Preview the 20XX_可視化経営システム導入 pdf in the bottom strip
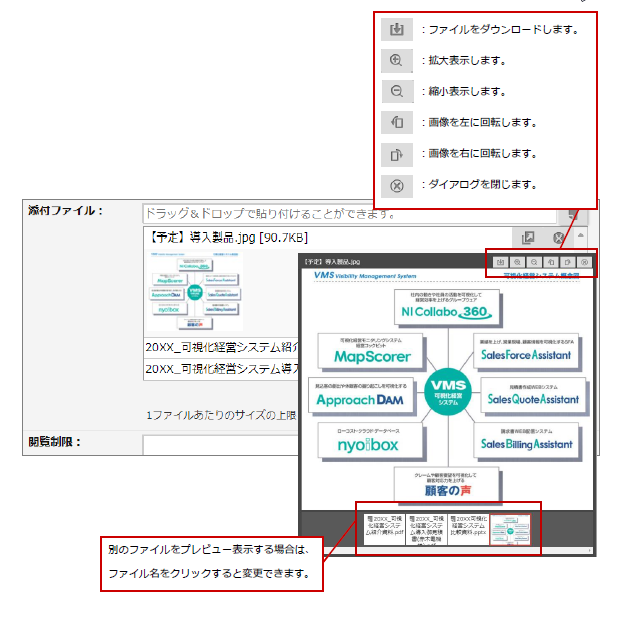The height and width of the screenshot is (617, 640). 427,529
